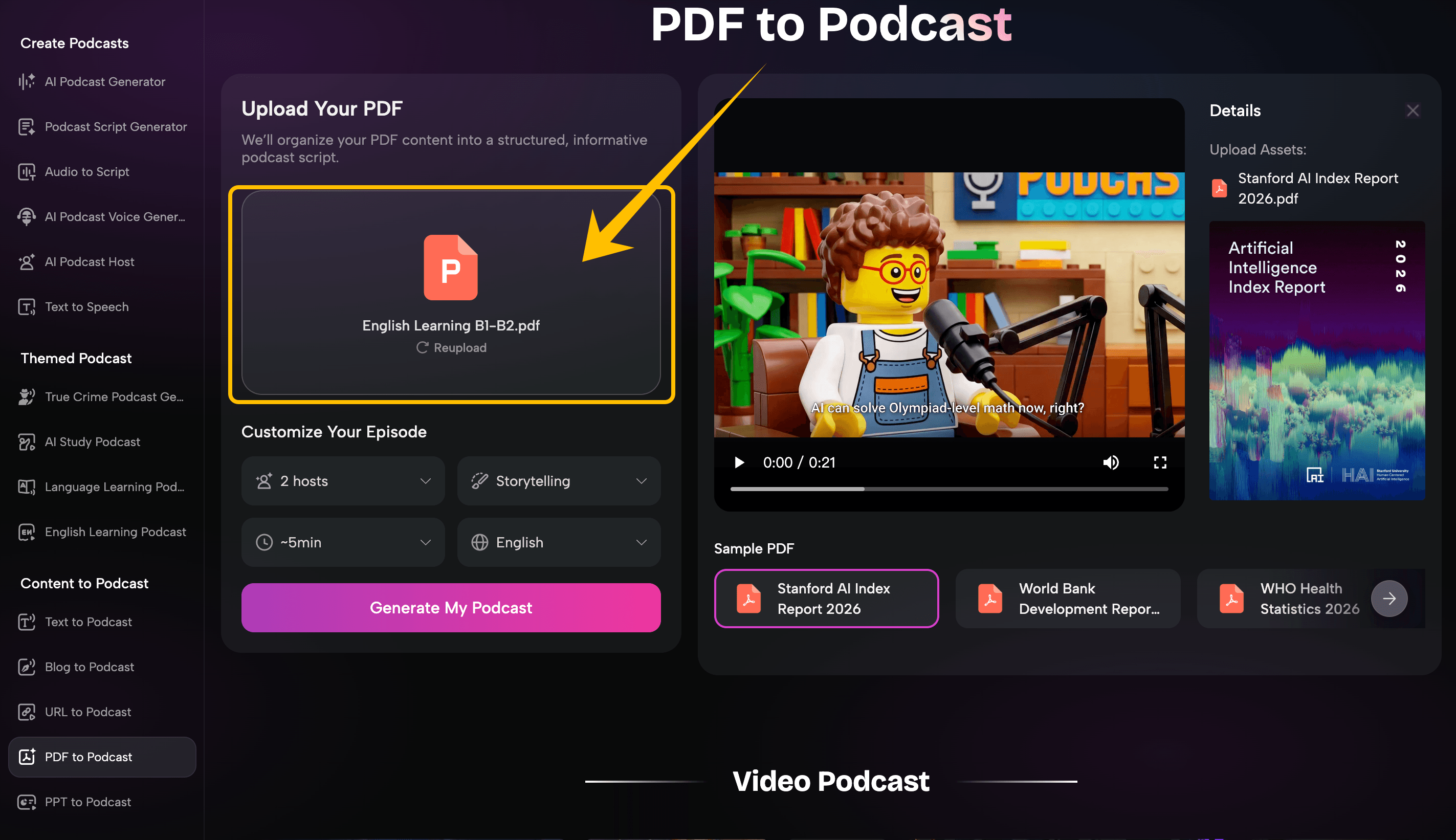Open AI Podcast Voice Generator icon
The image size is (1456, 840).
(27, 216)
